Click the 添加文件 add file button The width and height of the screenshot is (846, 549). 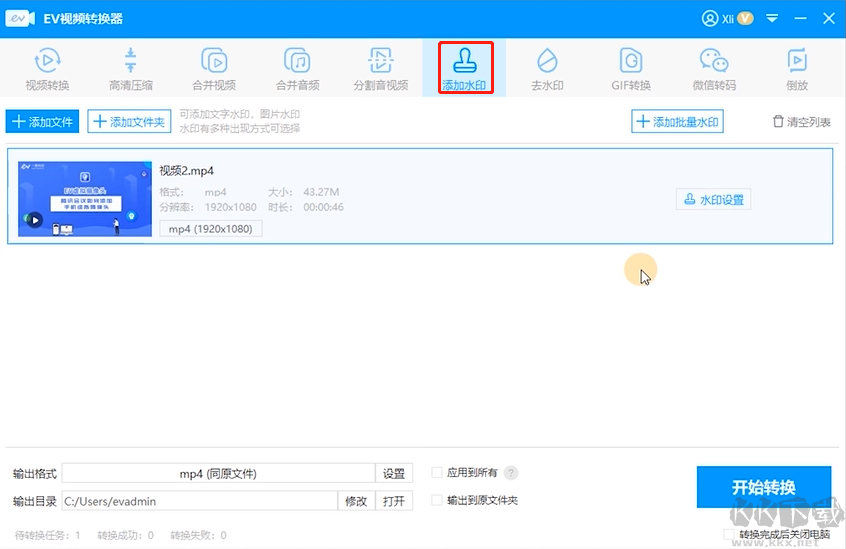[43, 121]
